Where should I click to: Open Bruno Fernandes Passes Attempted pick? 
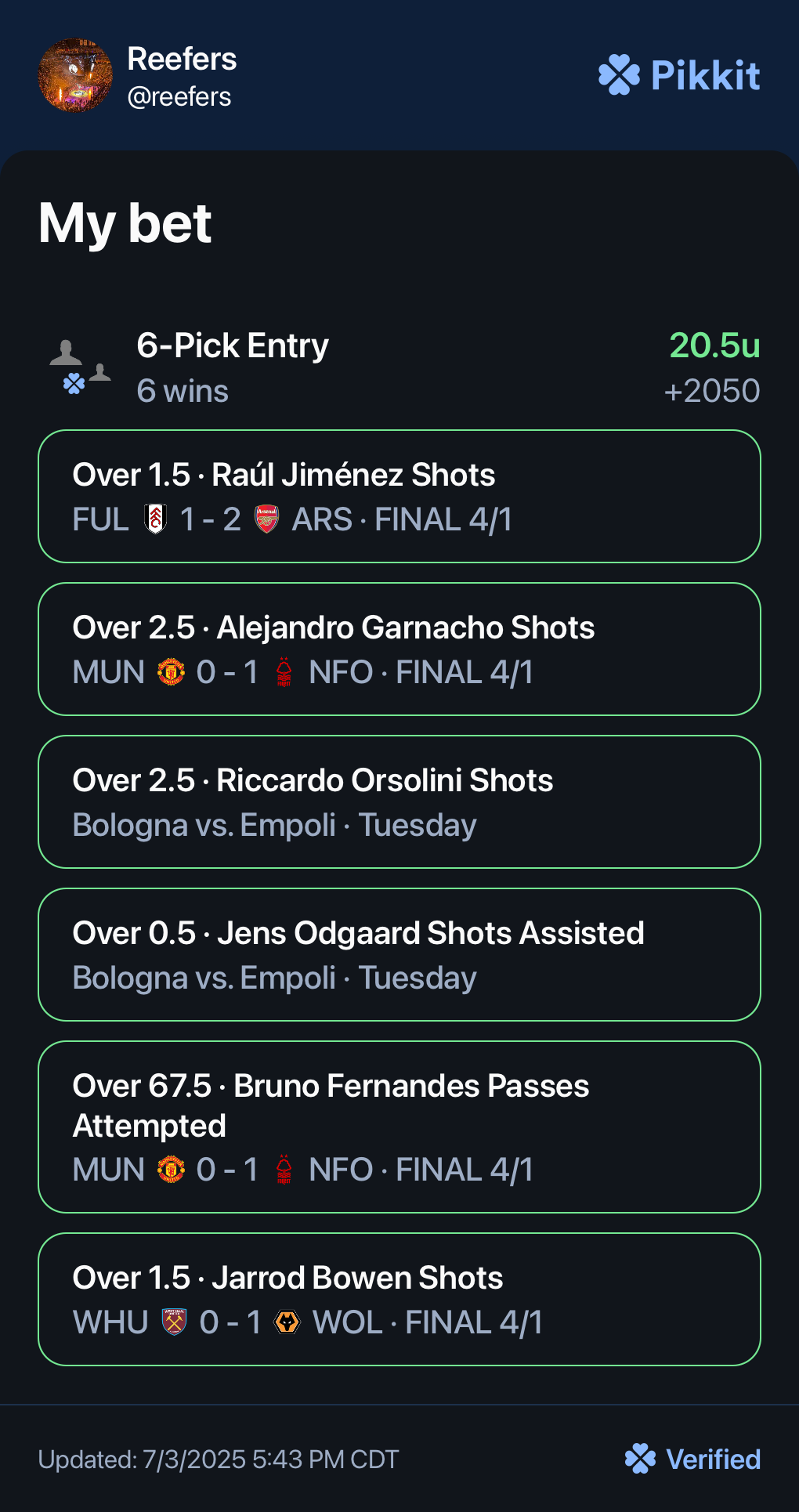(399, 1127)
